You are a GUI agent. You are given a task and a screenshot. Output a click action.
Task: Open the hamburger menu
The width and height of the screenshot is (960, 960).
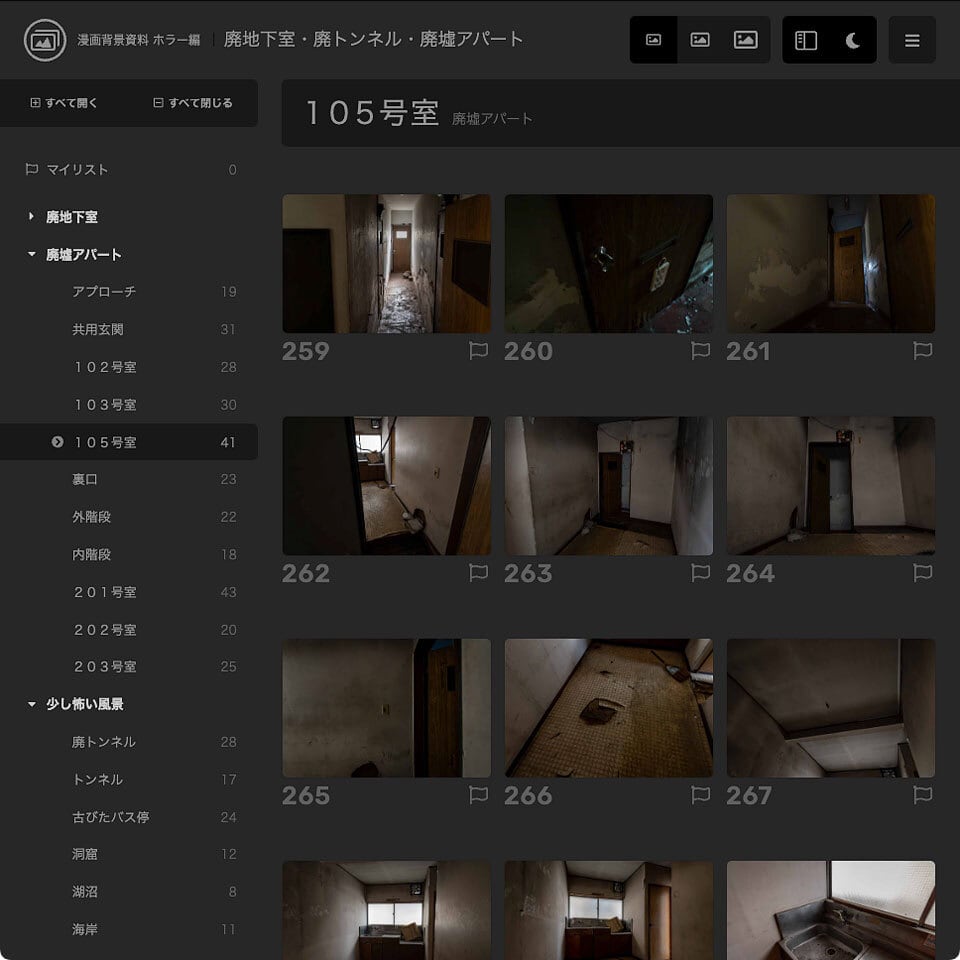912,40
